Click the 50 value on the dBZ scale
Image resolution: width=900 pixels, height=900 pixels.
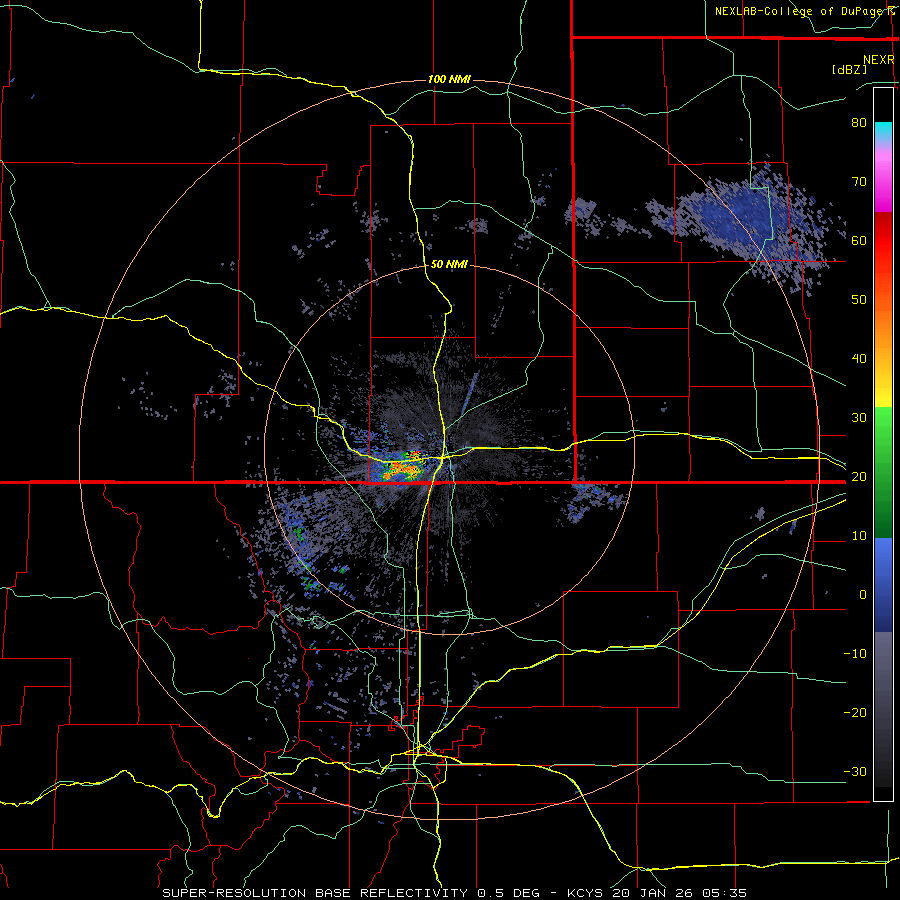coord(859,300)
